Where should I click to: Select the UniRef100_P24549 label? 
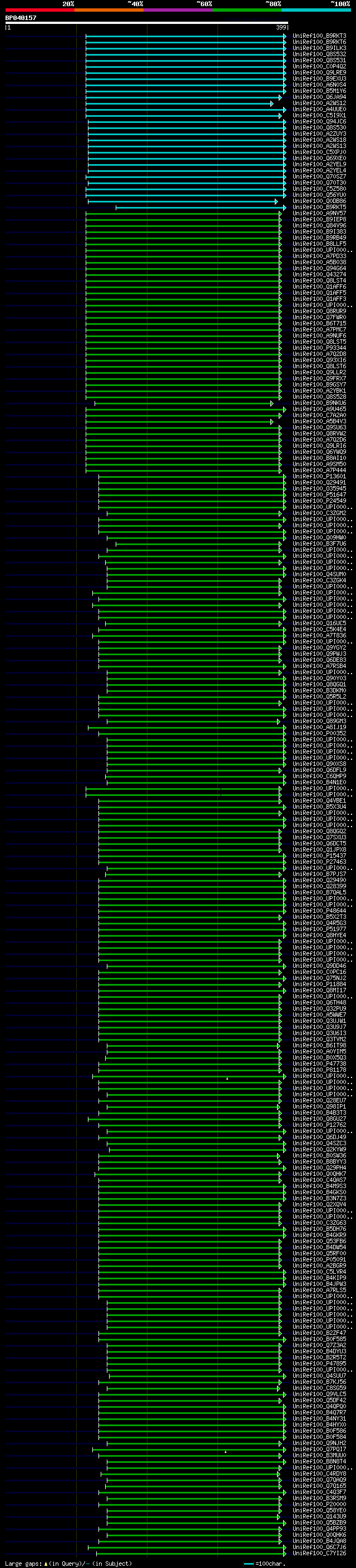pos(319,501)
